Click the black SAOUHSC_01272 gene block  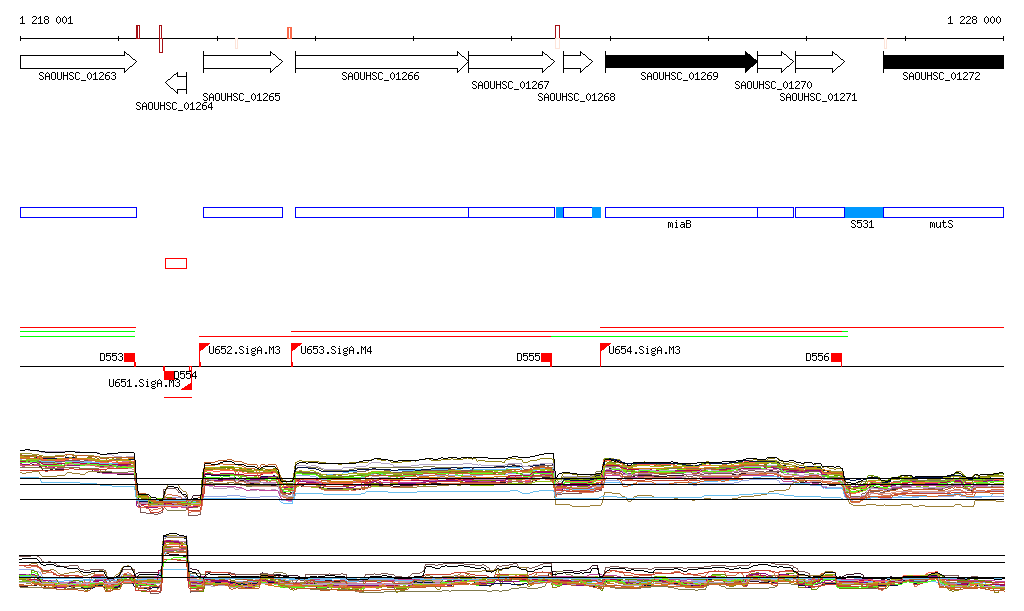pyautogui.click(x=943, y=61)
